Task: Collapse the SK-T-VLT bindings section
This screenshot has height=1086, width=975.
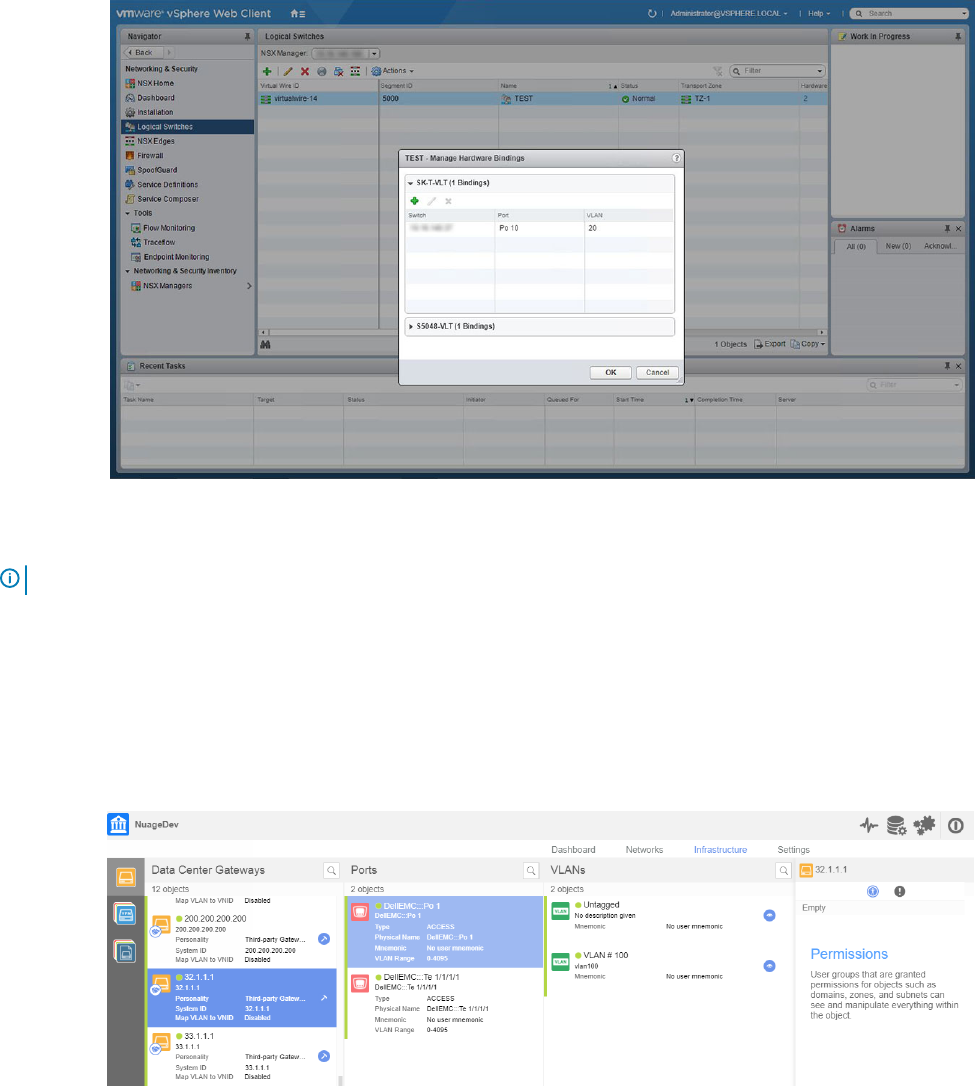Action: (411, 183)
